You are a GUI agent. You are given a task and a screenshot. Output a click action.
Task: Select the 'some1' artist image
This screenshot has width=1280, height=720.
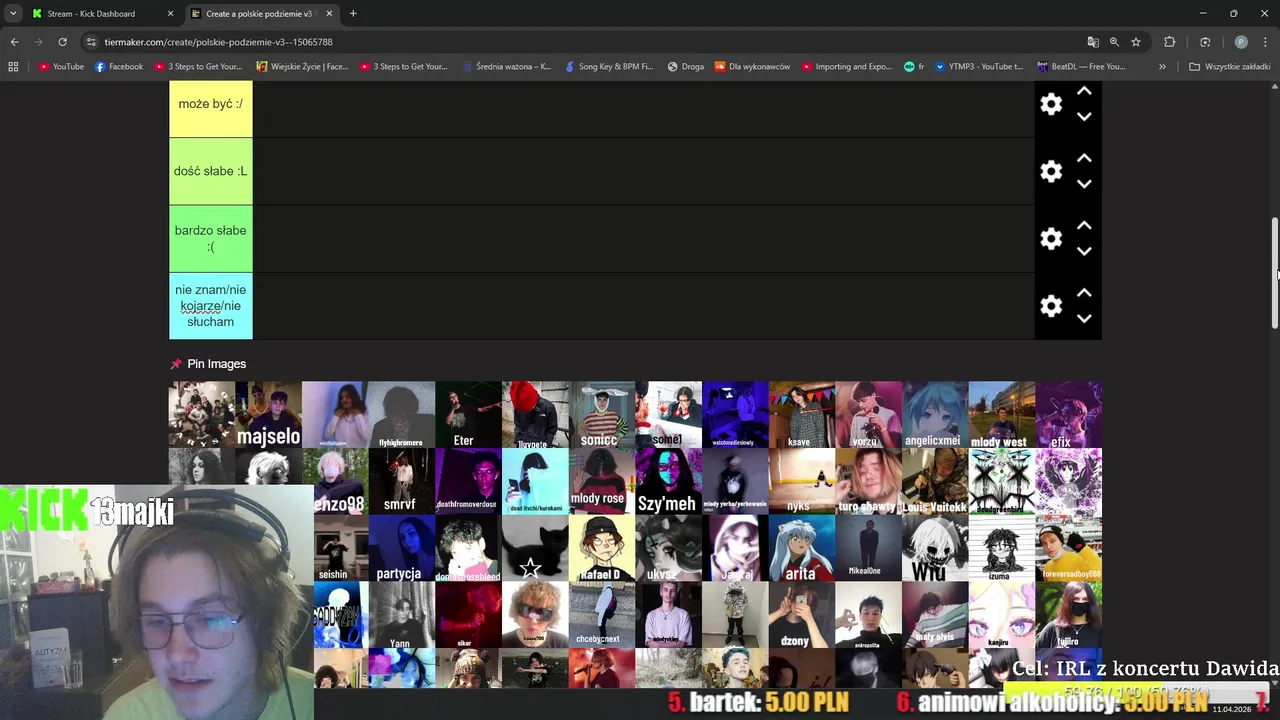point(668,414)
